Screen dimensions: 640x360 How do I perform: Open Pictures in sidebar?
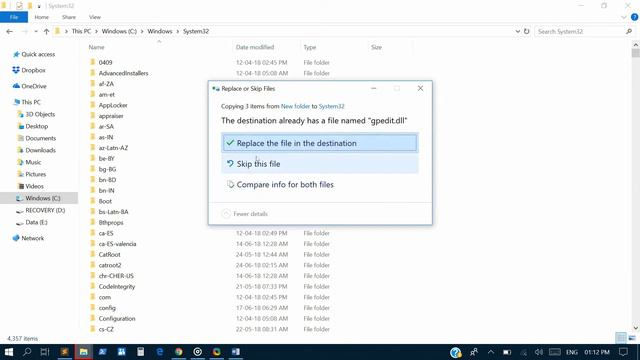(36, 174)
